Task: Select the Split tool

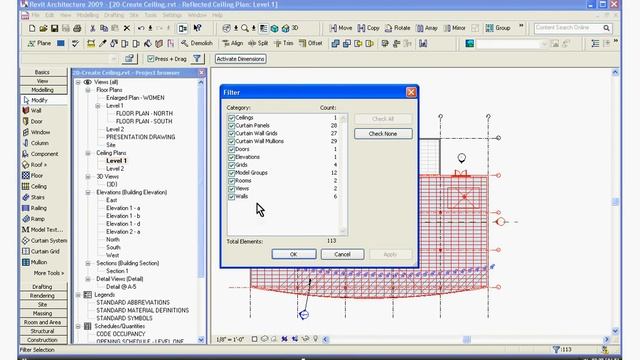Action: pyautogui.click(x=258, y=43)
